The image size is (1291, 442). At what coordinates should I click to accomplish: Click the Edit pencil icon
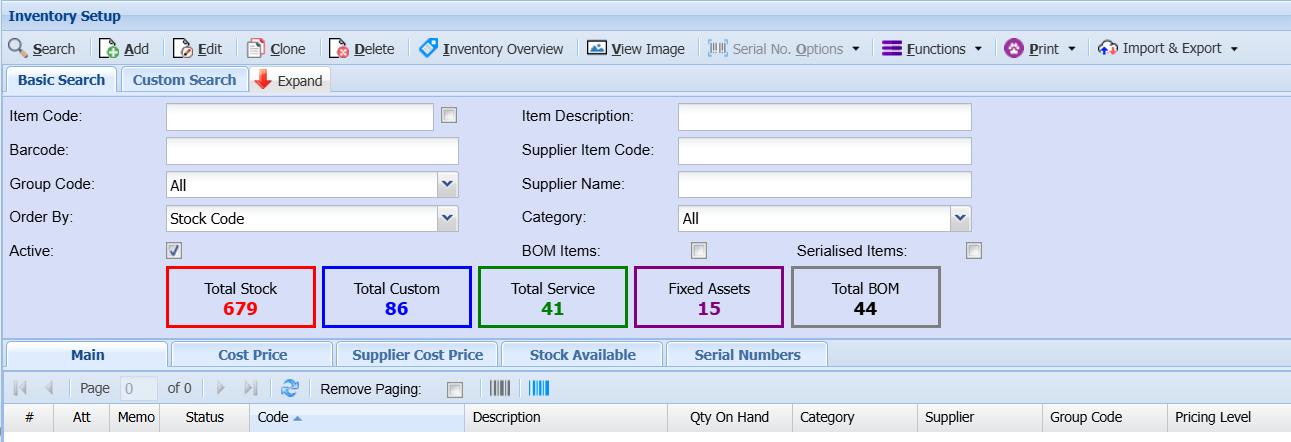[x=183, y=48]
